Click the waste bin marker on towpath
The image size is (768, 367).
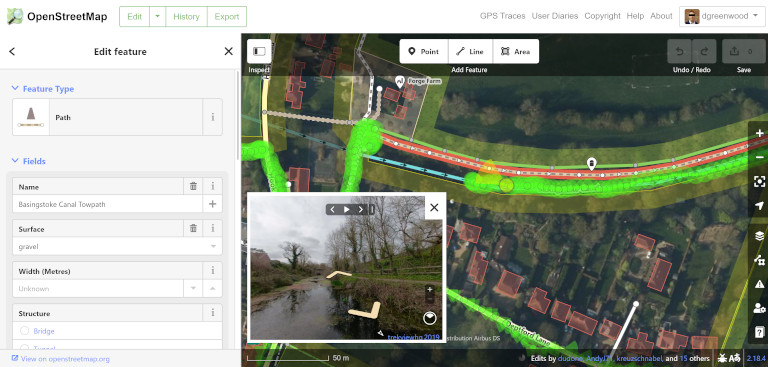592,164
